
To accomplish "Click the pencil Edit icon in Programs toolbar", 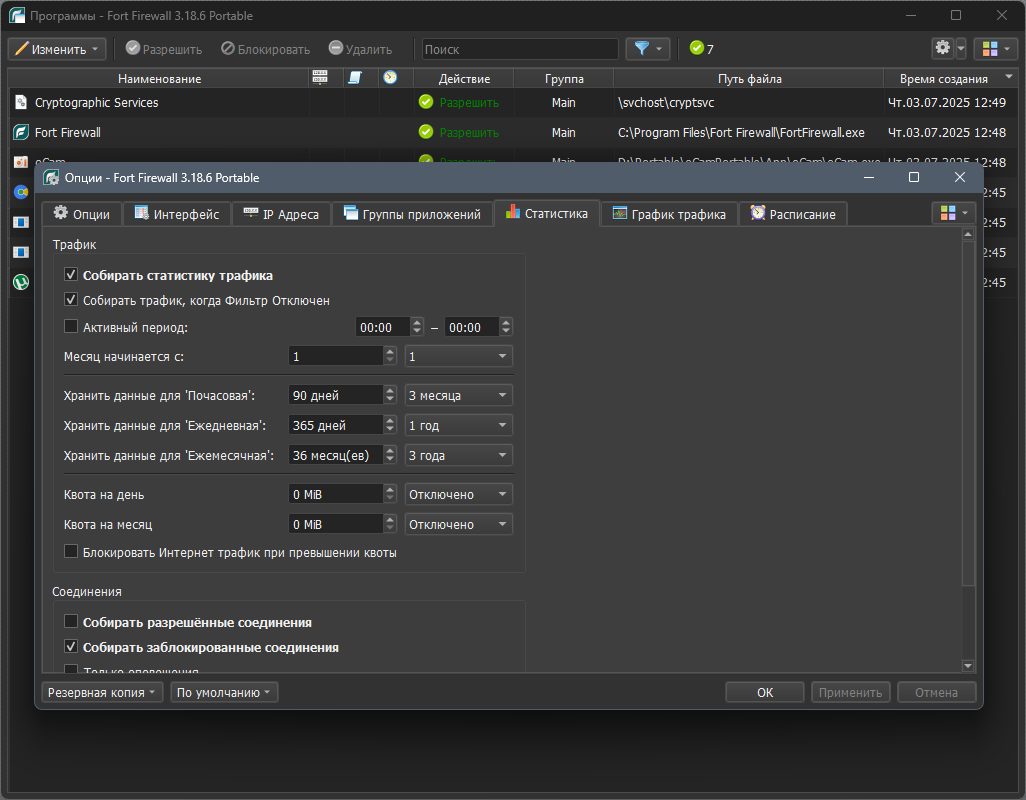I will [22, 49].
